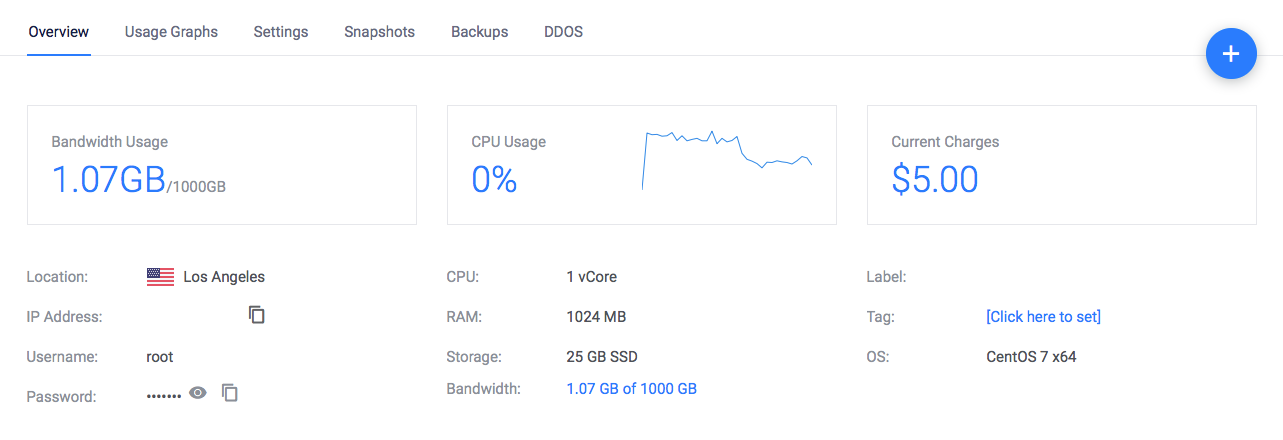Click the '[Click here to set]' tag link
This screenshot has width=1283, height=440.
click(1043, 317)
